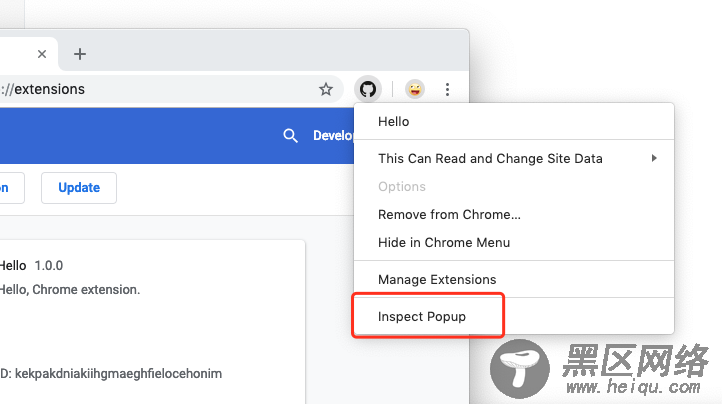Click the GitHub extension icon
This screenshot has height=404, width=722.
coord(368,89)
